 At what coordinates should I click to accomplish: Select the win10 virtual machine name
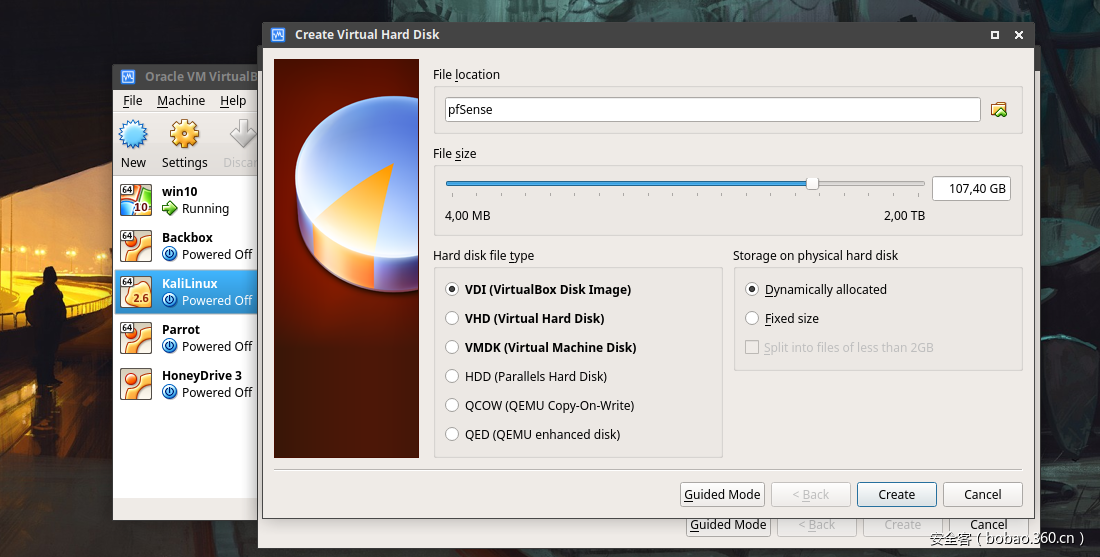pos(180,192)
